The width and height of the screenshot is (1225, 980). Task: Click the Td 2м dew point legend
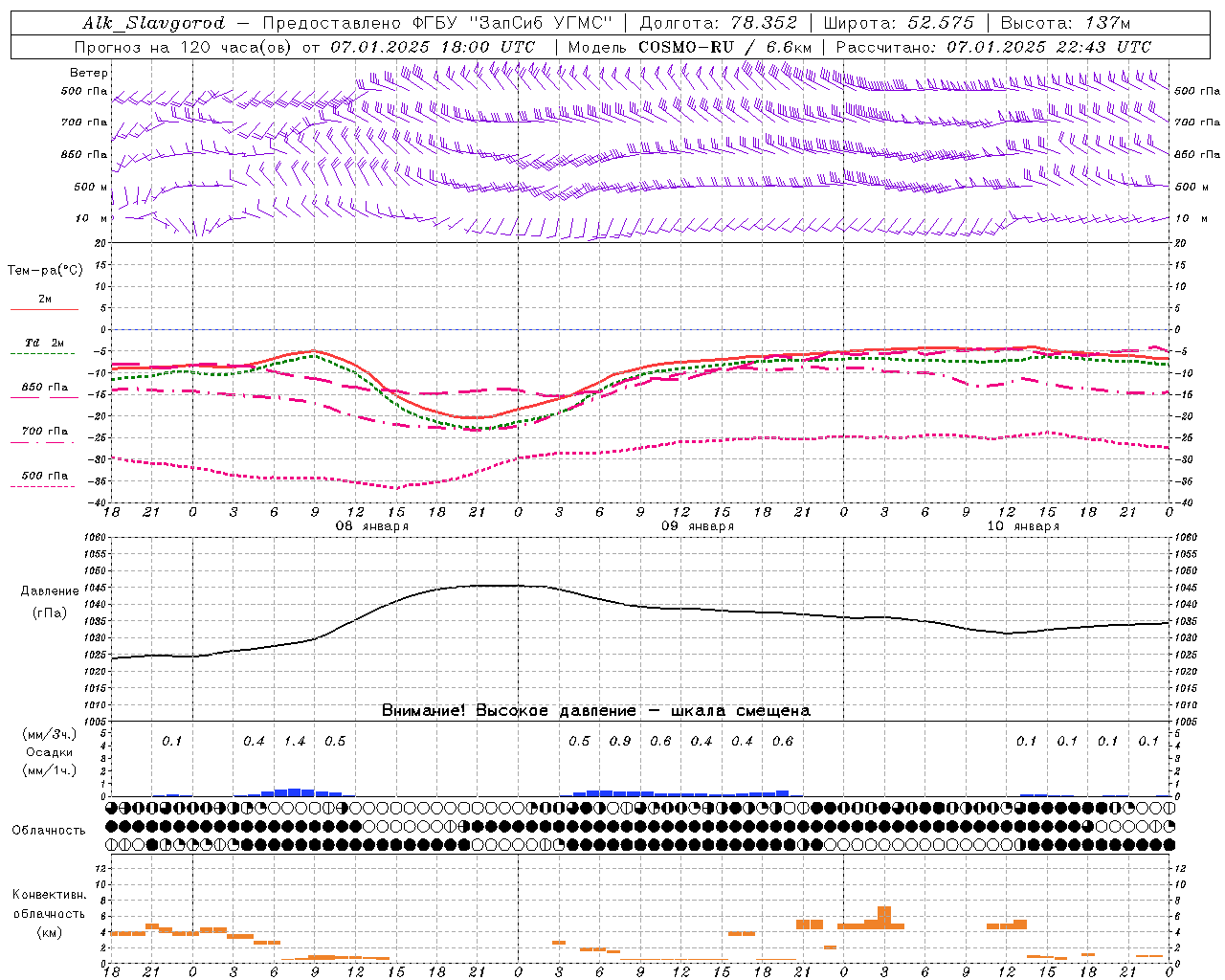coord(45,343)
